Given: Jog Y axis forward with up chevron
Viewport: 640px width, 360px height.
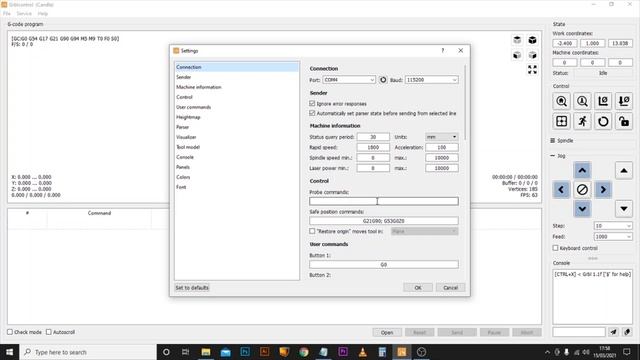Looking at the screenshot, I should click(x=582, y=170).
